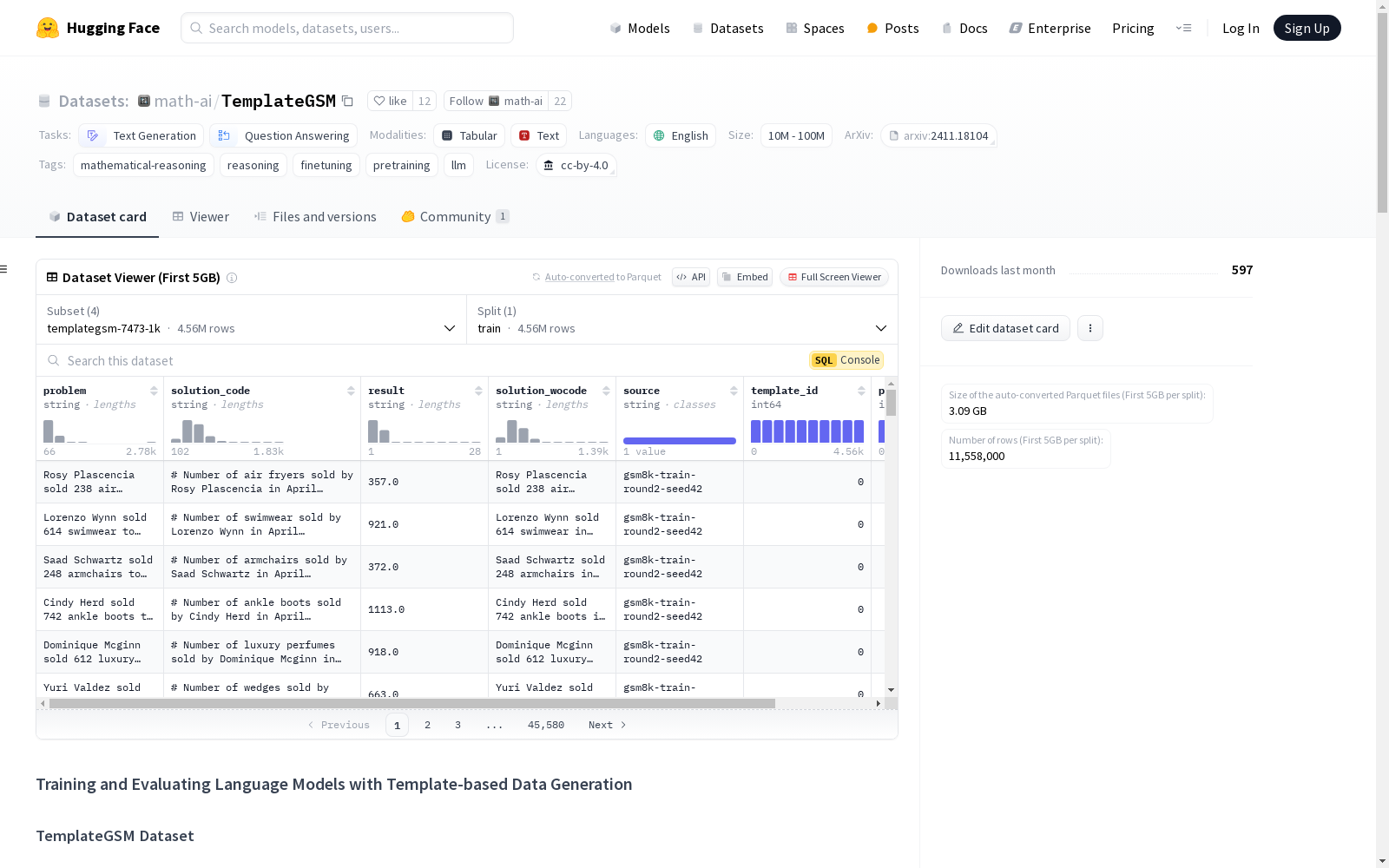
Task: Click the mathematical-reasoning tag
Action: pos(143,165)
